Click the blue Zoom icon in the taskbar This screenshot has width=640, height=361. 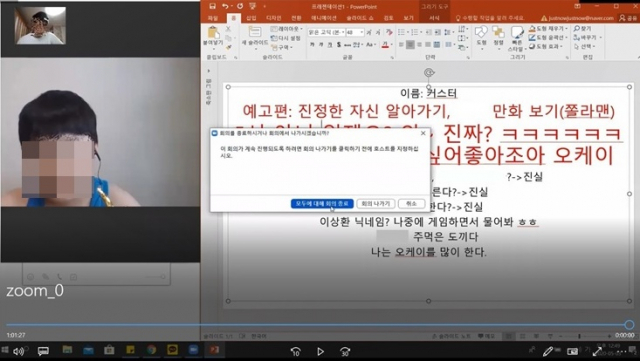[x=193, y=350]
